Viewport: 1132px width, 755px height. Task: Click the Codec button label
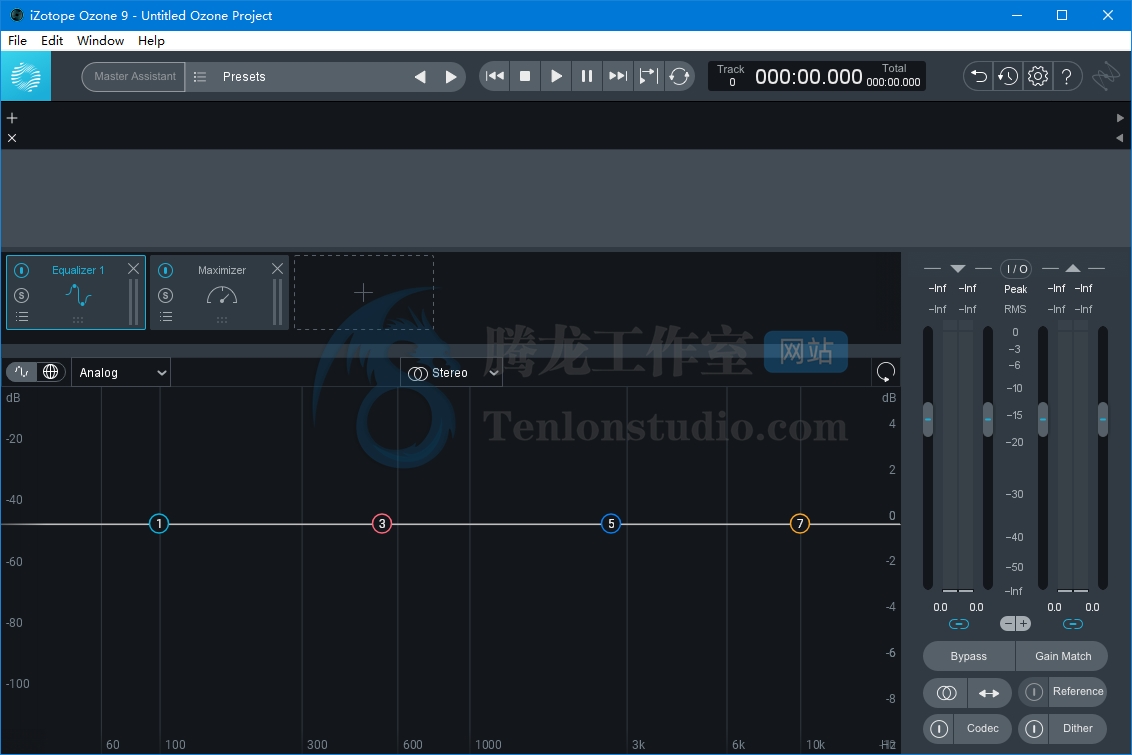[x=983, y=728]
